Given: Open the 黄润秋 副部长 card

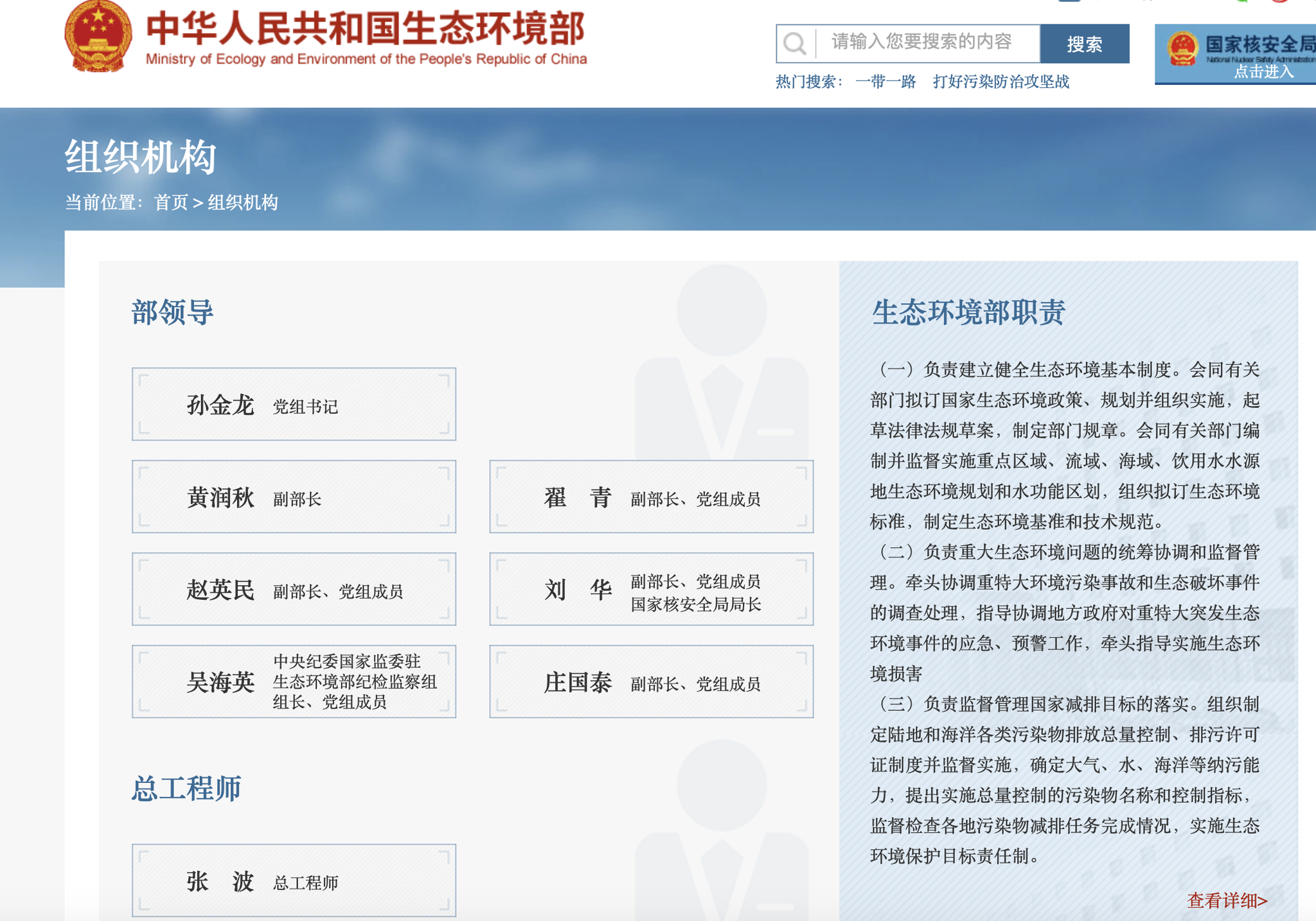Looking at the screenshot, I should [x=294, y=496].
